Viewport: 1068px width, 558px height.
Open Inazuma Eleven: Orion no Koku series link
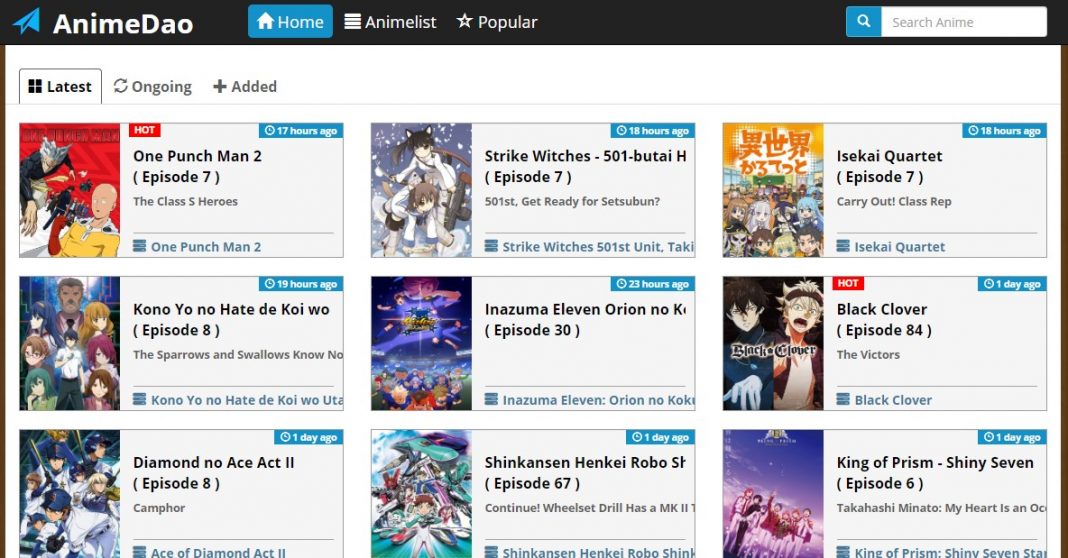click(598, 400)
